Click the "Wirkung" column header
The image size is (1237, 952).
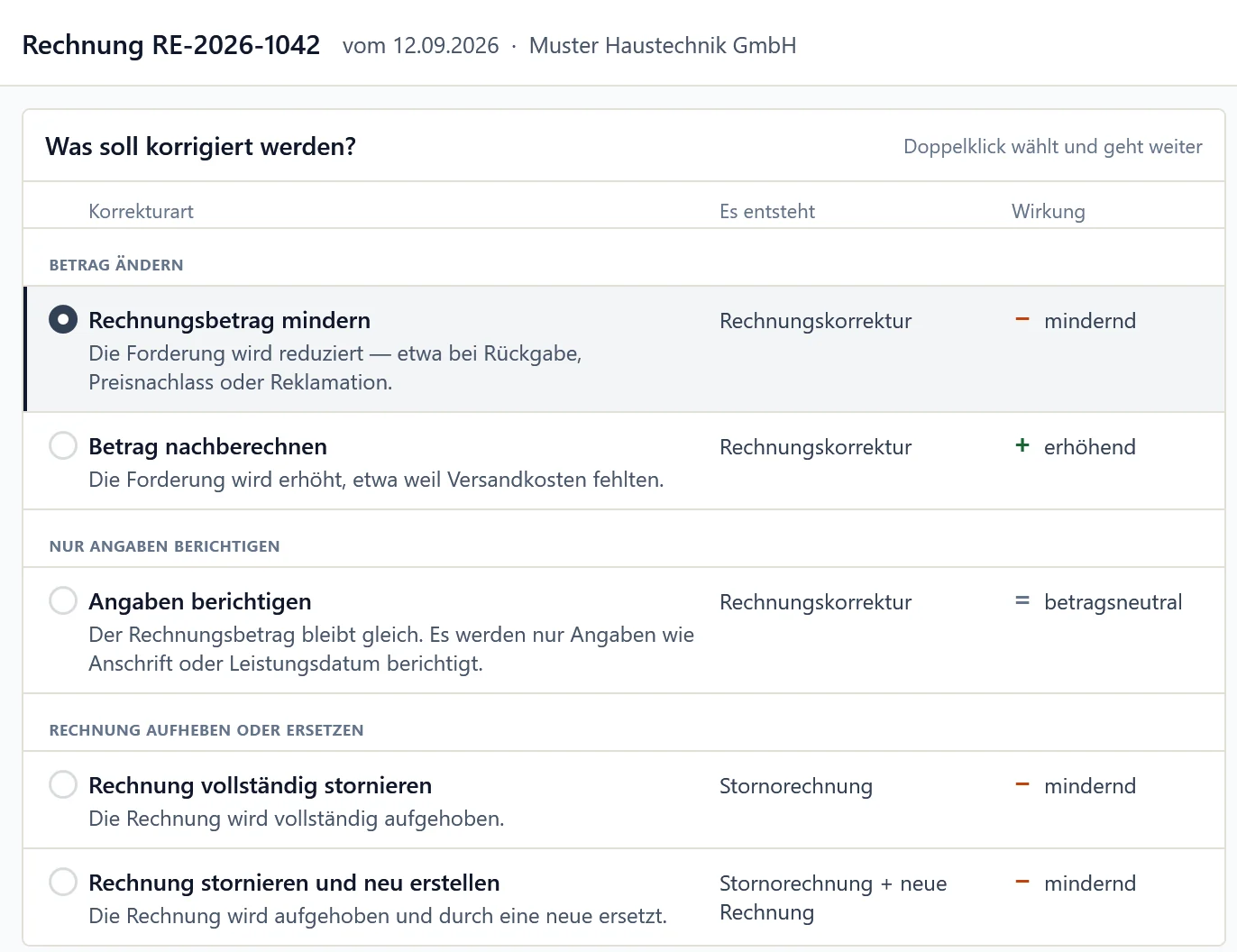coord(1049,212)
